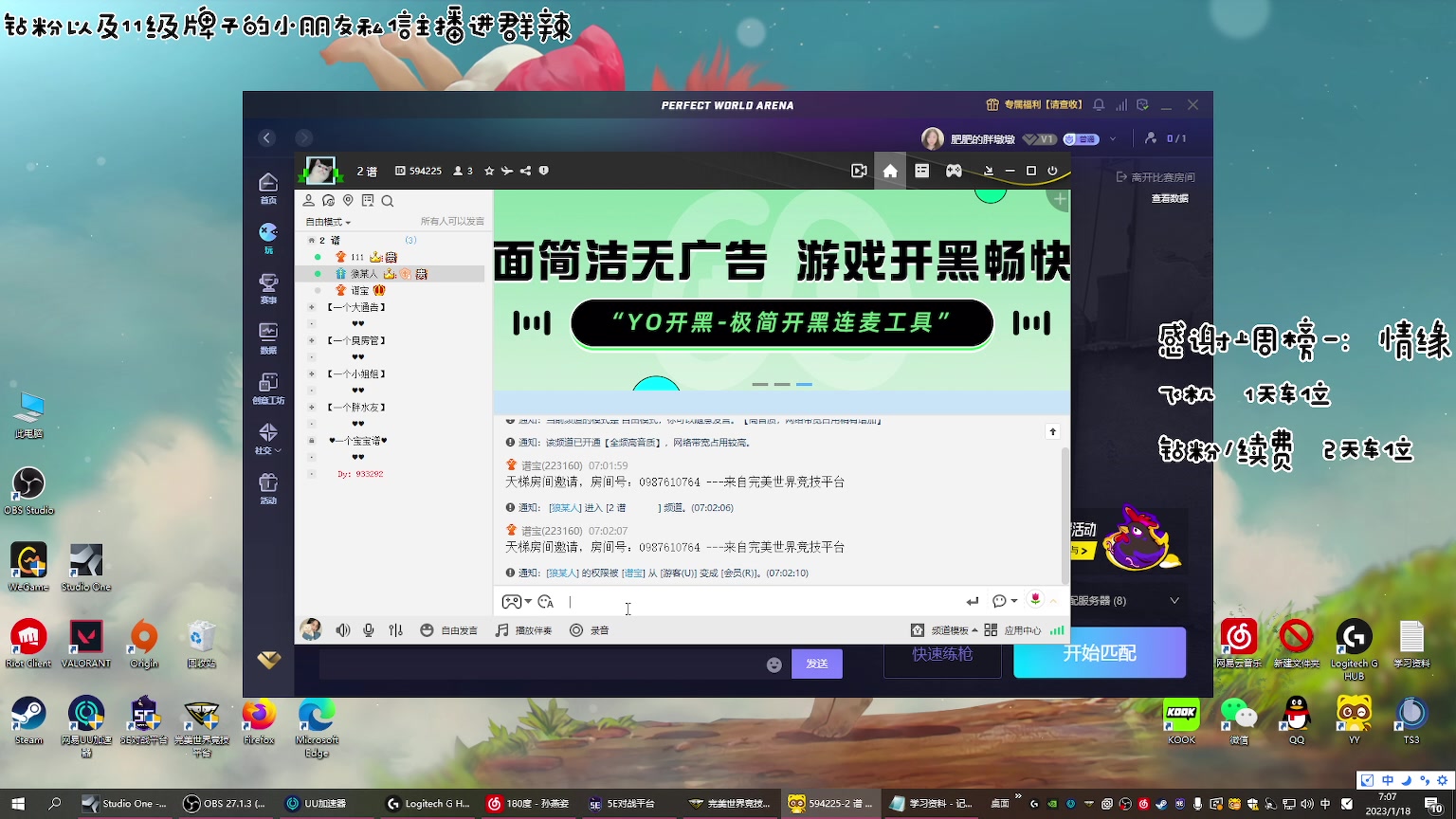
Task: Expand the 【一个小姐姐】 sub-channel
Action: (x=311, y=373)
